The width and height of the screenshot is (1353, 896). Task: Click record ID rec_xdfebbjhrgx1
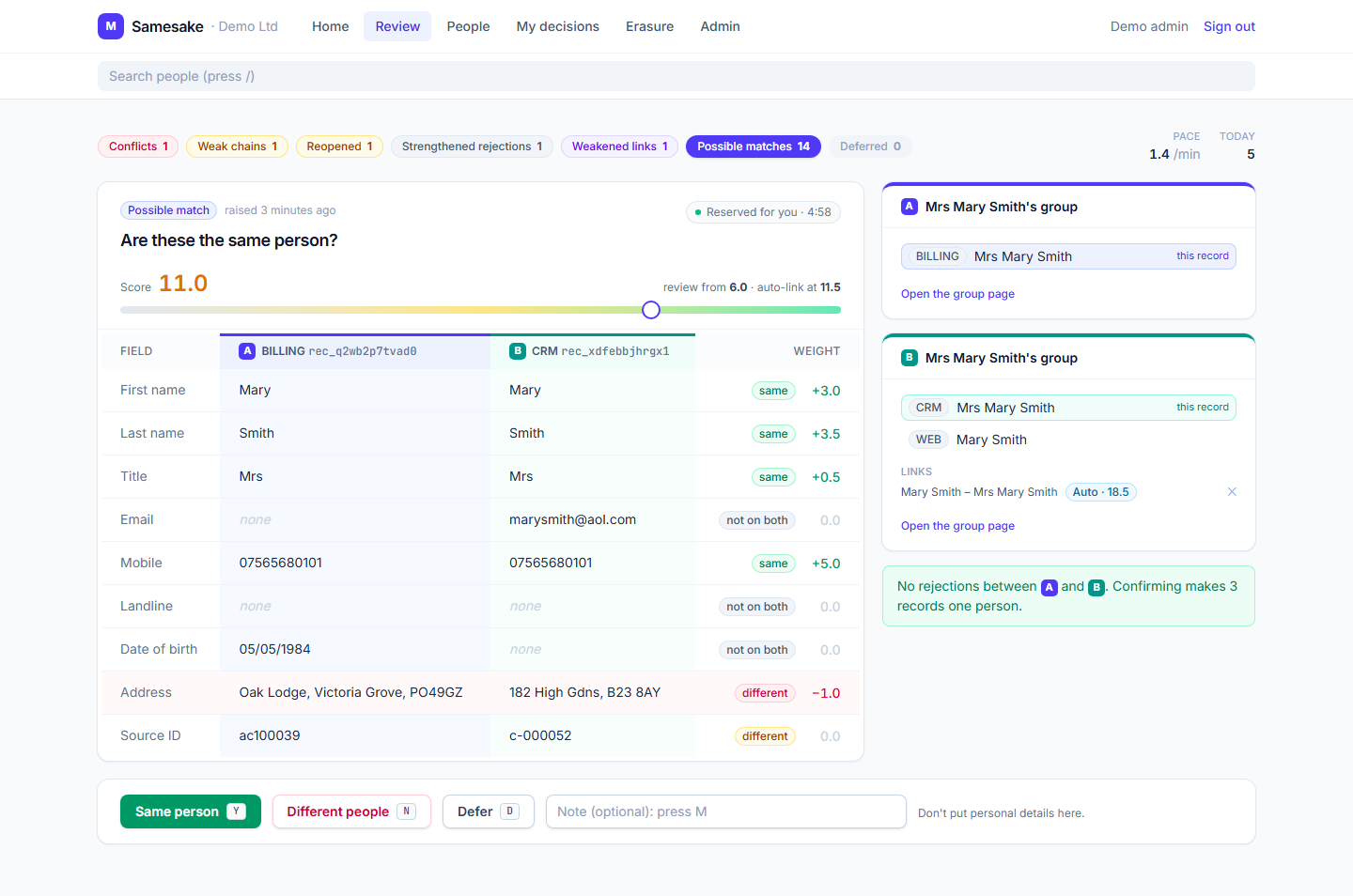[x=615, y=351]
